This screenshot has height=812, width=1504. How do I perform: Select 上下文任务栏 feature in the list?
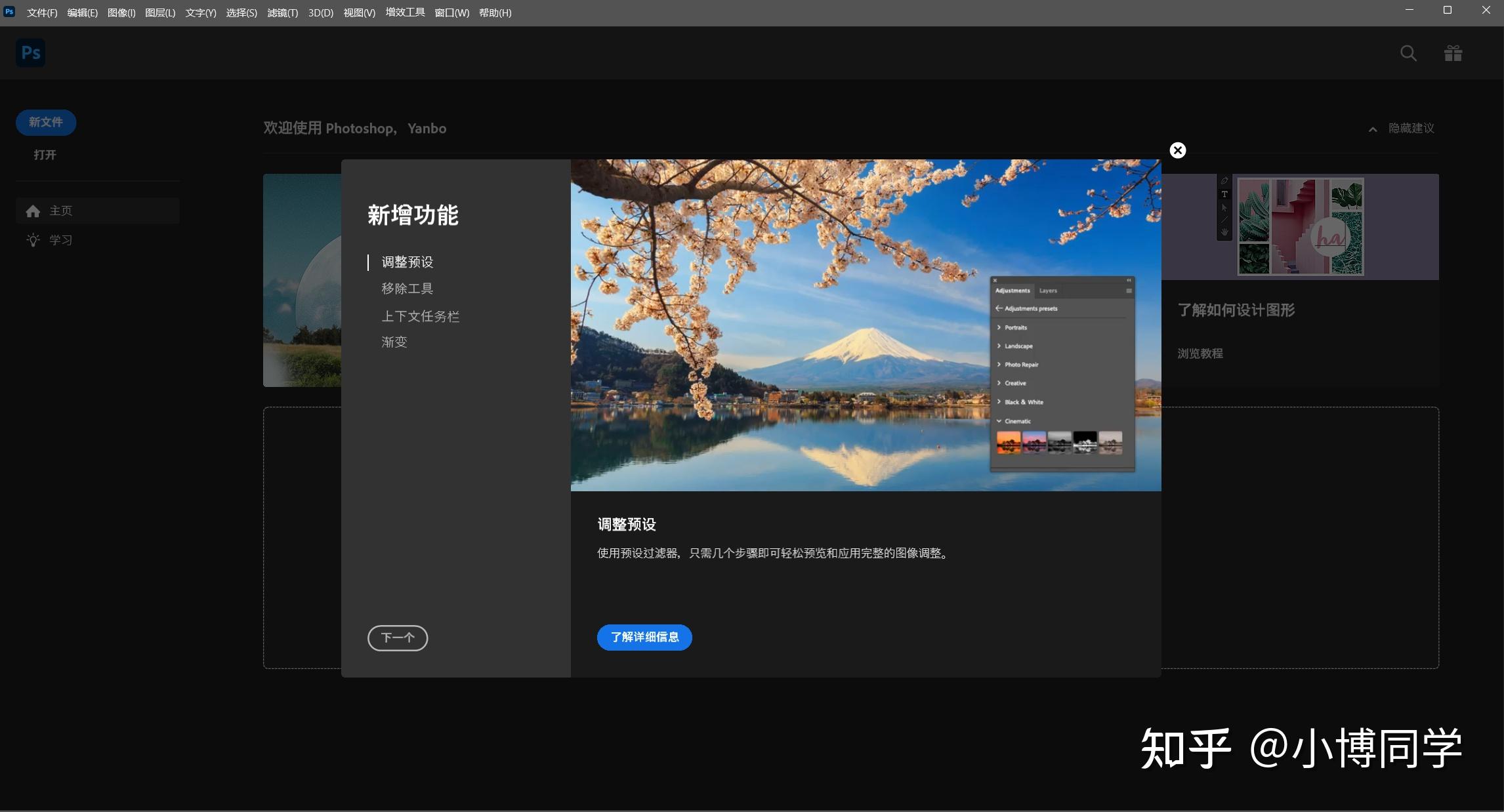point(421,316)
